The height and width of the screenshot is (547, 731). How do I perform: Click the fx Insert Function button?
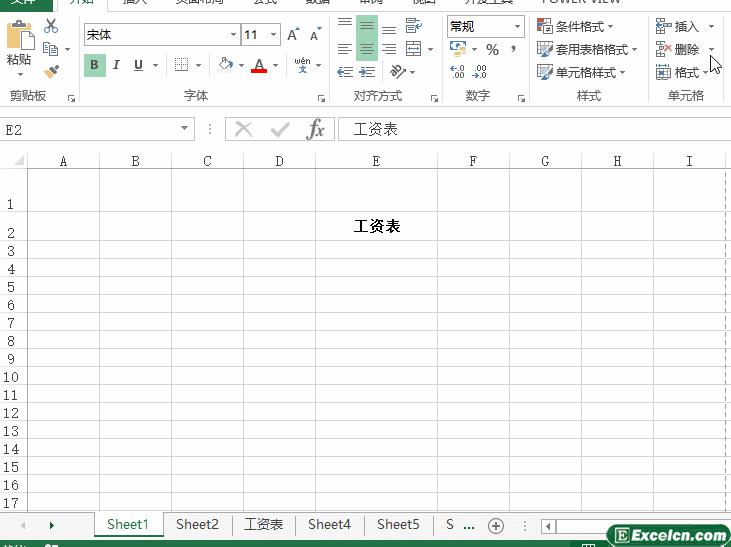pyautogui.click(x=316, y=129)
